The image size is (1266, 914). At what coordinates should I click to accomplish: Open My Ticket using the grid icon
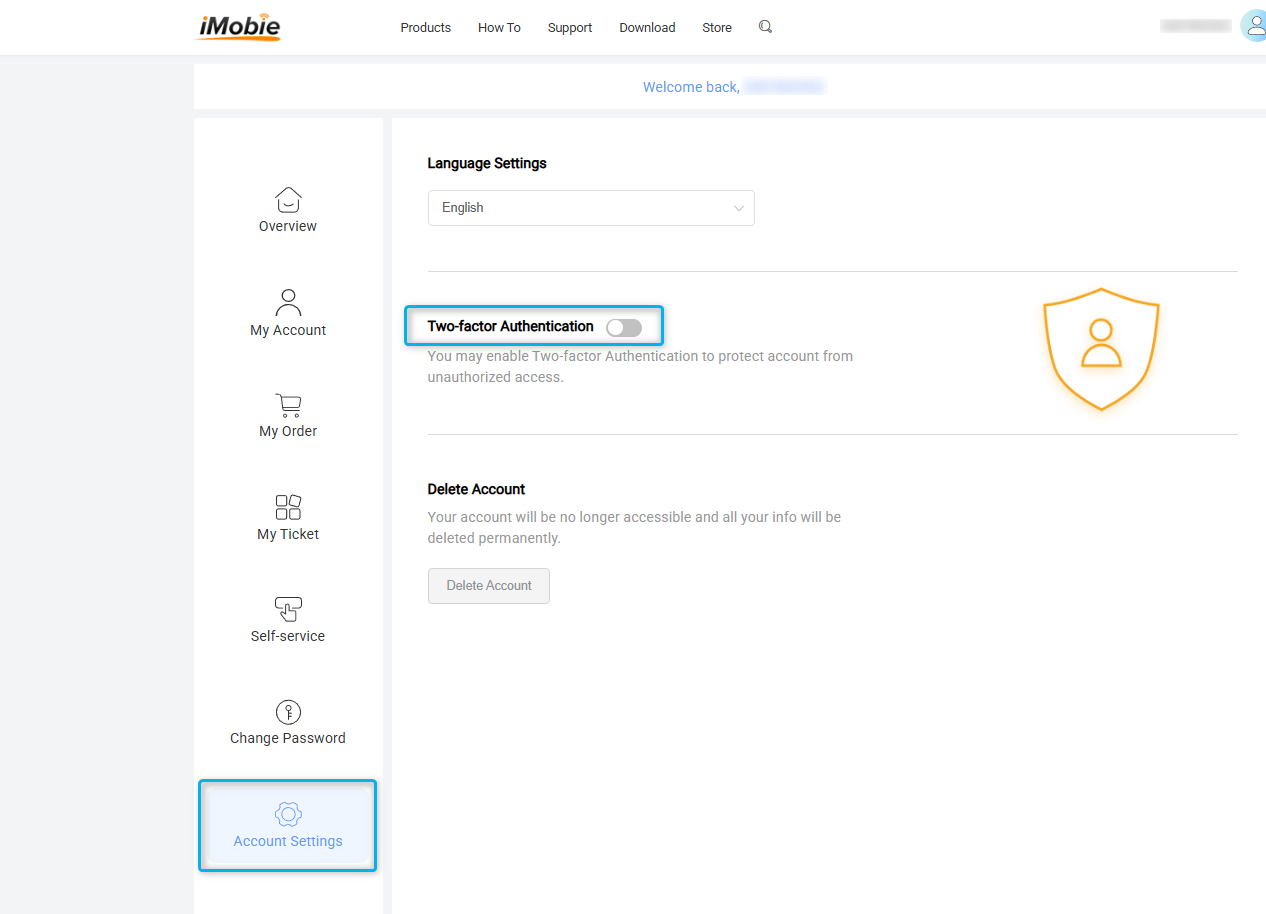[287, 508]
